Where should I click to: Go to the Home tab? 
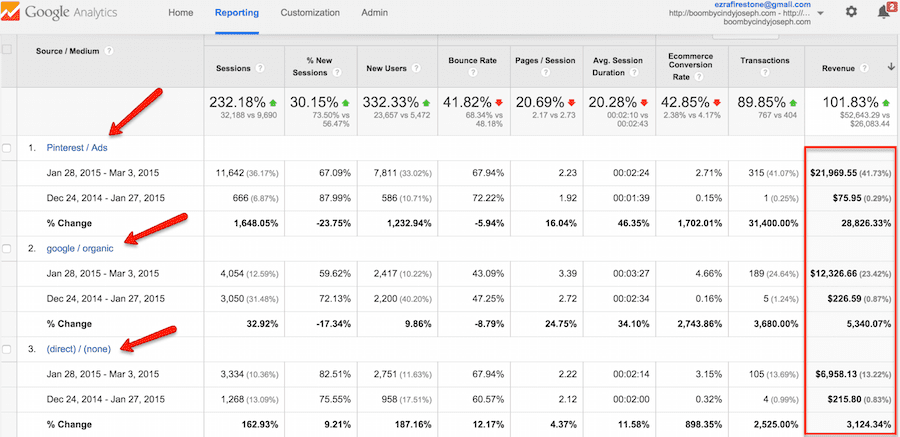click(x=180, y=13)
